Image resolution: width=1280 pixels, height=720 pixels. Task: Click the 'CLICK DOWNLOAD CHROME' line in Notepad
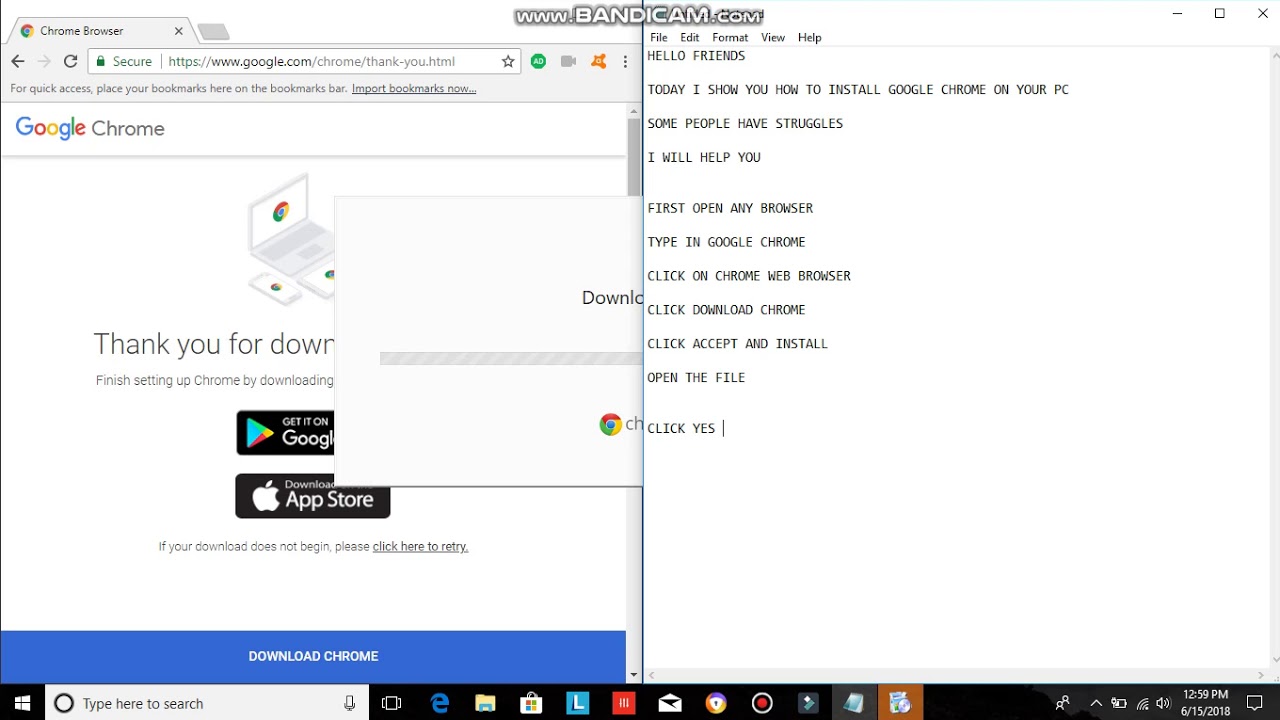tap(726, 310)
